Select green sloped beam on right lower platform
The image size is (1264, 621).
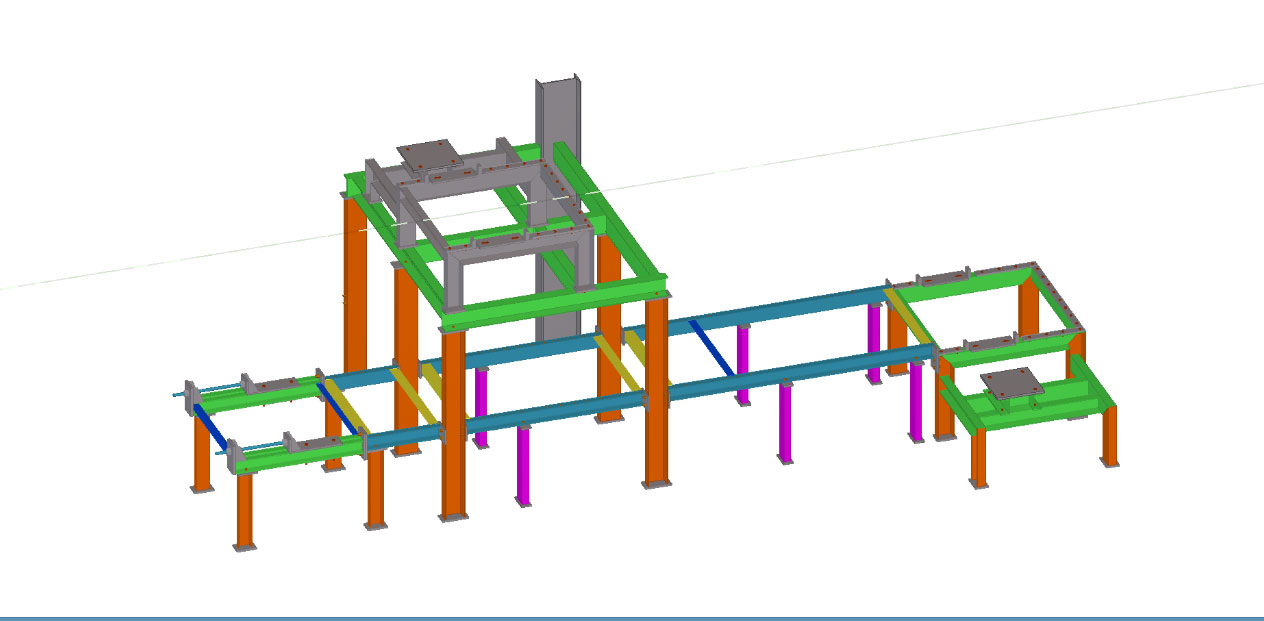click(1093, 375)
